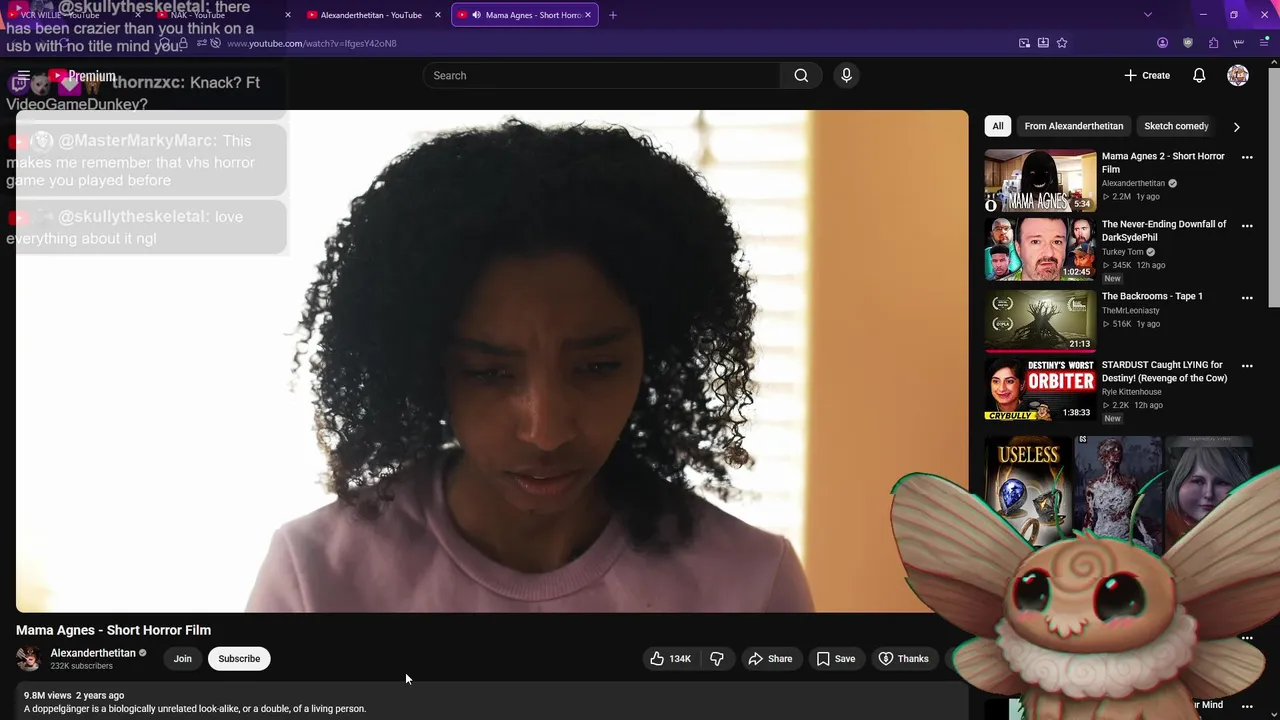Open the browser hamburger application menu
The image size is (1280, 720).
pos(1263,43)
